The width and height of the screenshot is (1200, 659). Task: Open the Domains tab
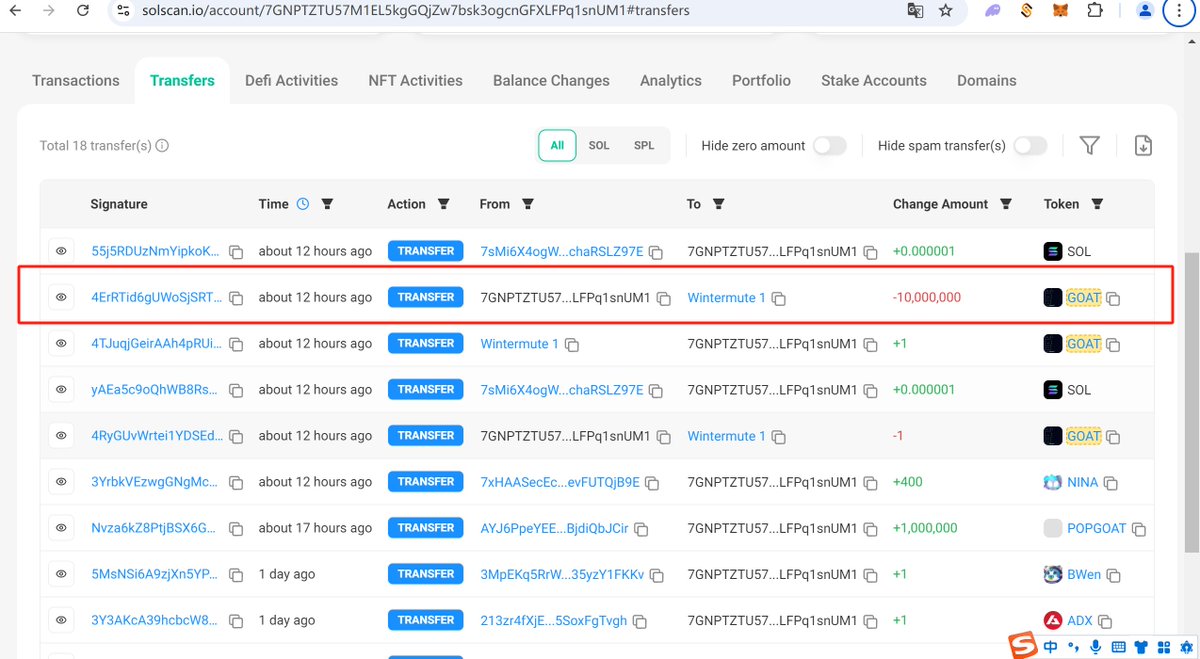pos(986,81)
